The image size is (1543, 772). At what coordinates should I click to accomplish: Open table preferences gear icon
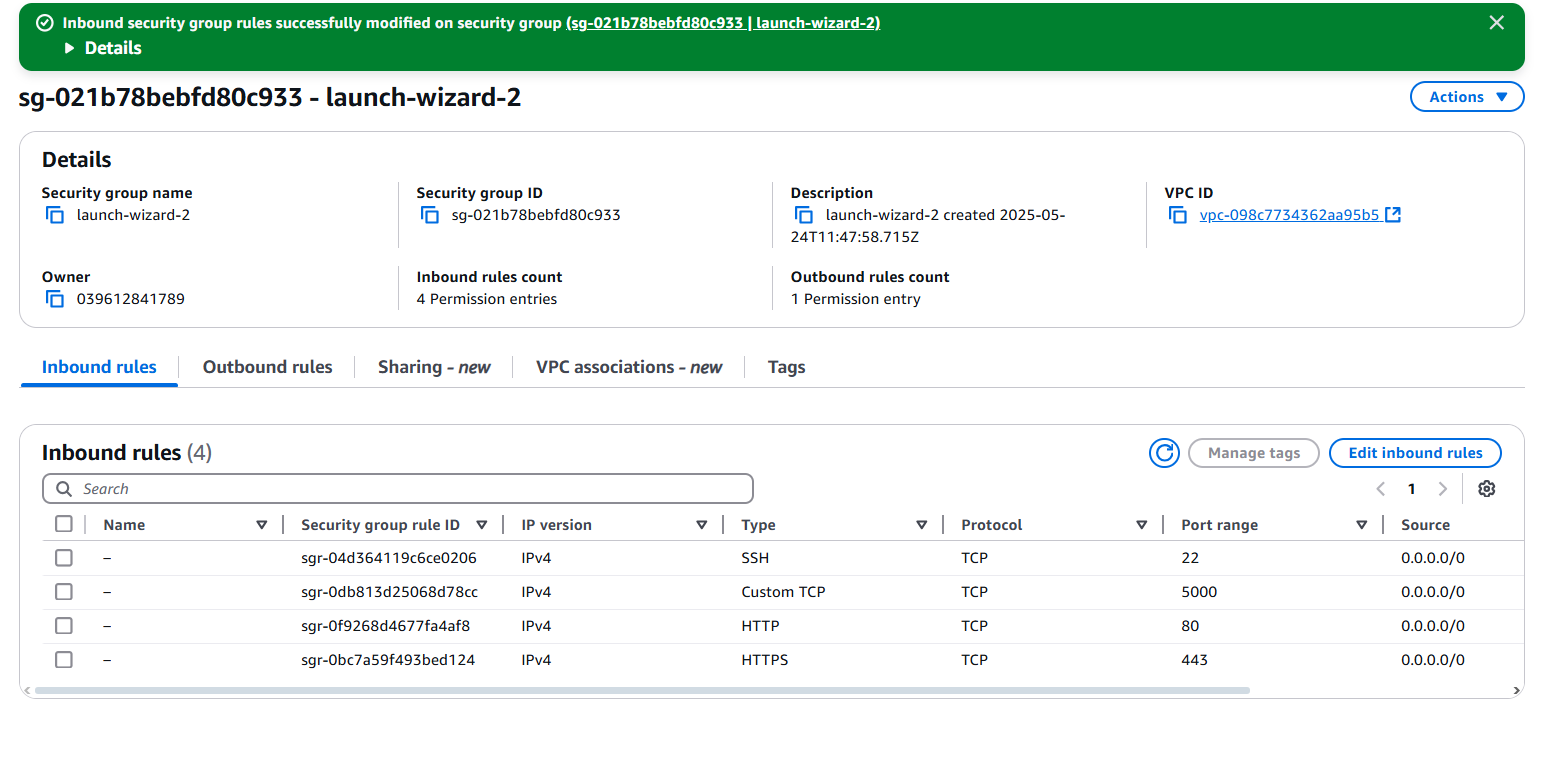(1486, 489)
